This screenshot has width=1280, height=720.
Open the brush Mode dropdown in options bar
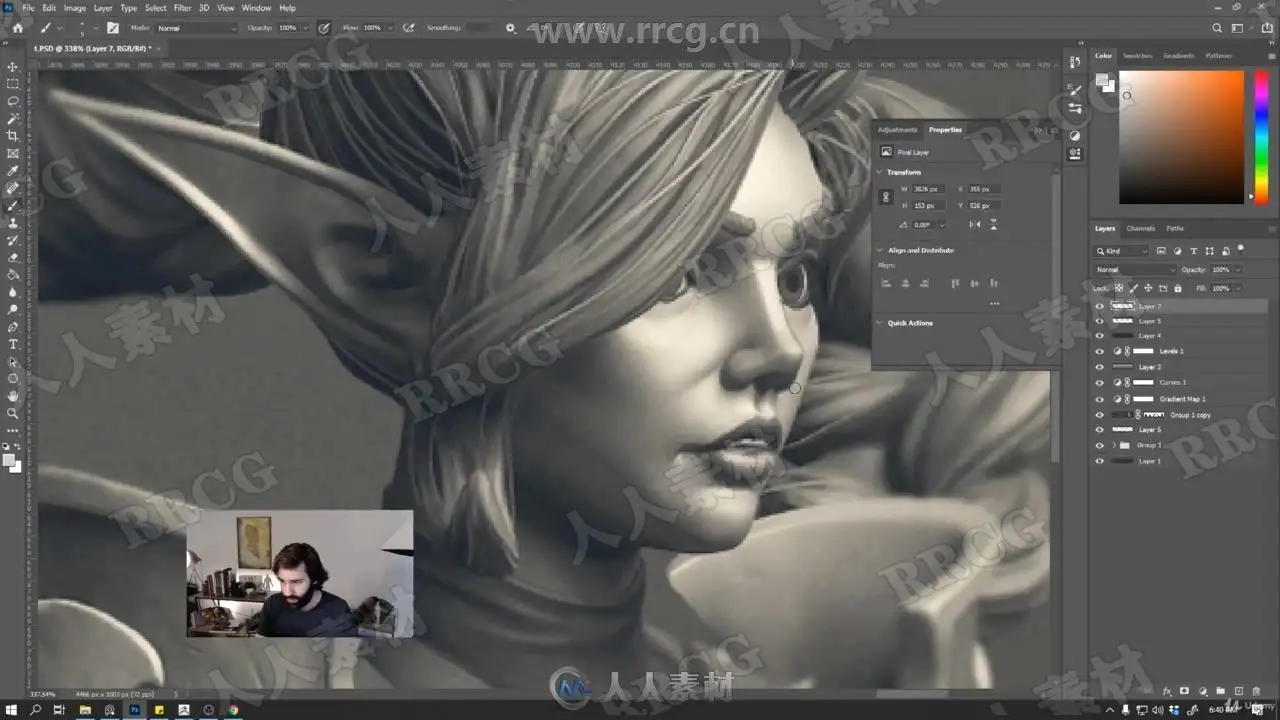(197, 28)
